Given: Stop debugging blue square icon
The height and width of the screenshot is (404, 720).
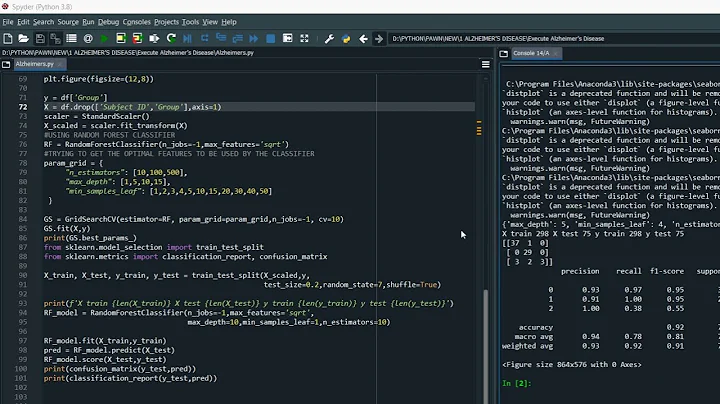Looking at the screenshot, I should click(x=271, y=39).
